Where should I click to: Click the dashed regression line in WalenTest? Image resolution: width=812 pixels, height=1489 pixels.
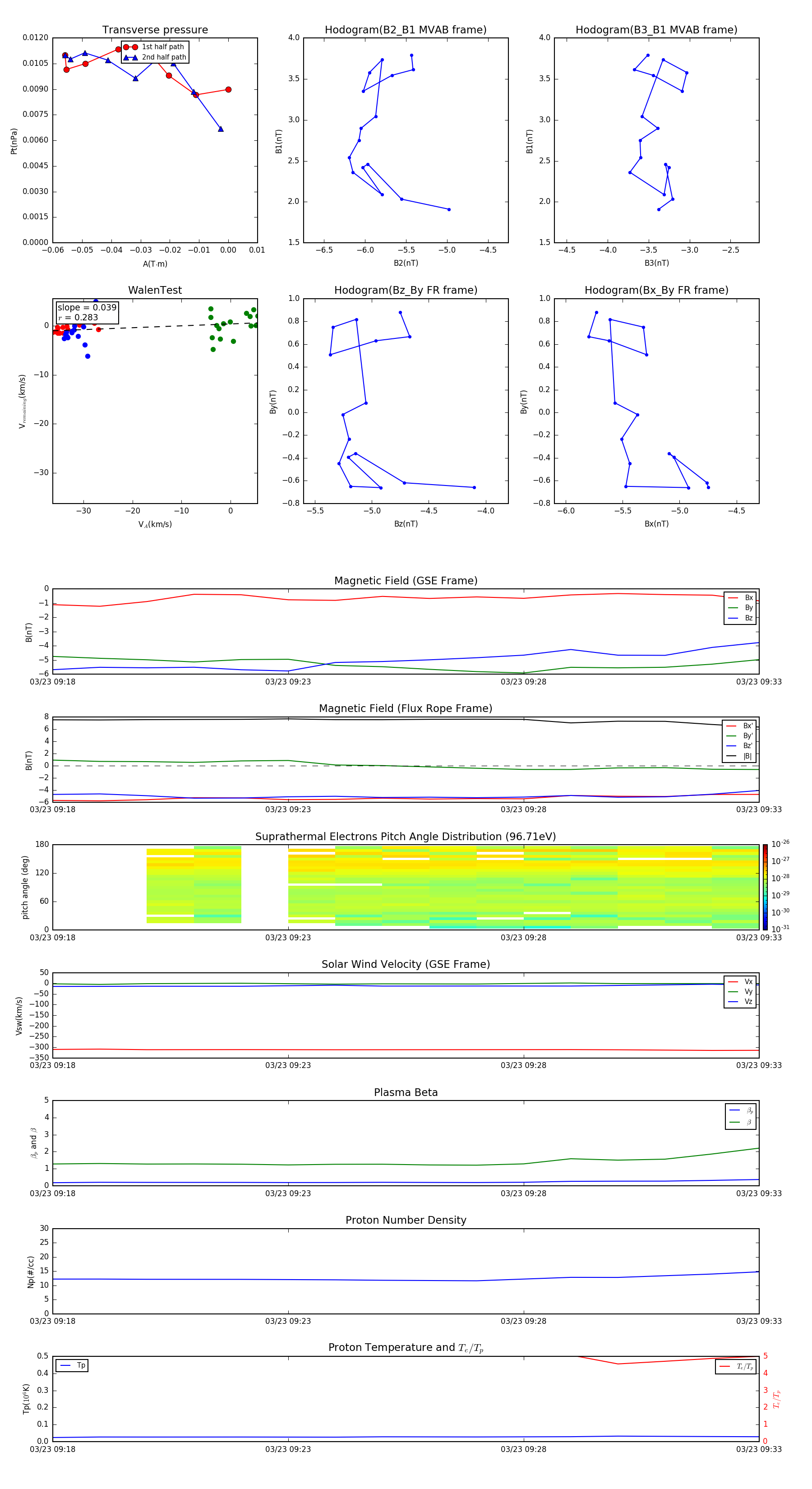coord(155,327)
